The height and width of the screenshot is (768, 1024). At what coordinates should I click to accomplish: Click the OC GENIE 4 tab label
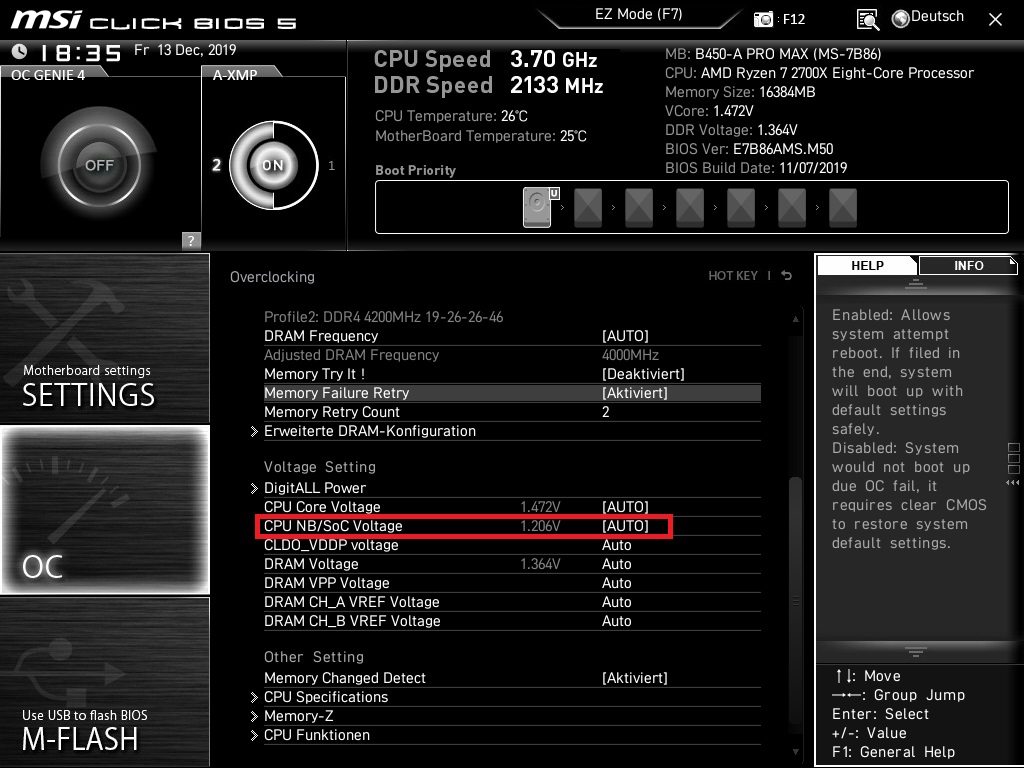[x=48, y=75]
